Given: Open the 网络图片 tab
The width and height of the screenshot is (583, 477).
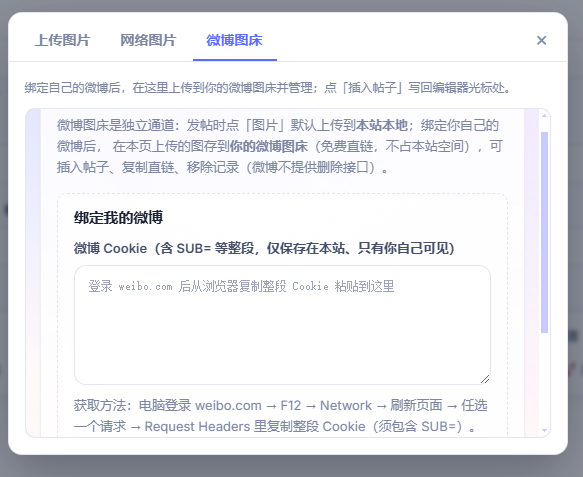Looking at the screenshot, I should point(148,40).
